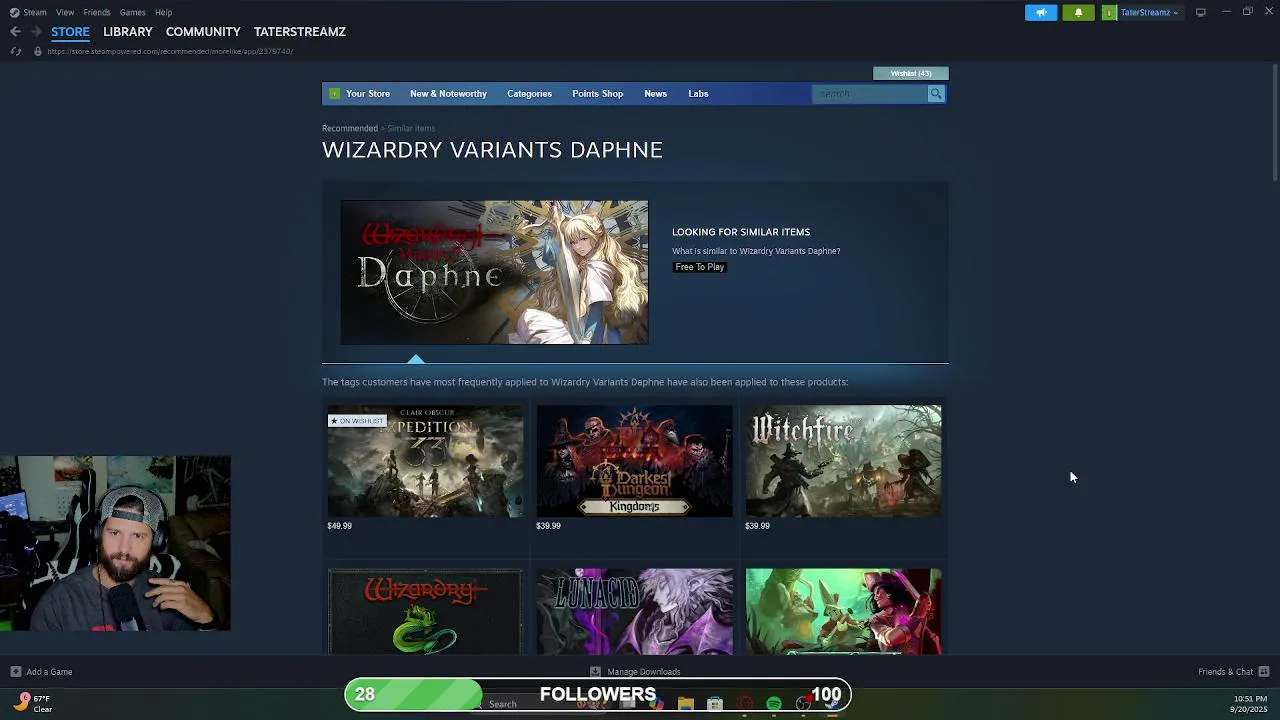Click the weather widget showing 67°F

[32, 704]
